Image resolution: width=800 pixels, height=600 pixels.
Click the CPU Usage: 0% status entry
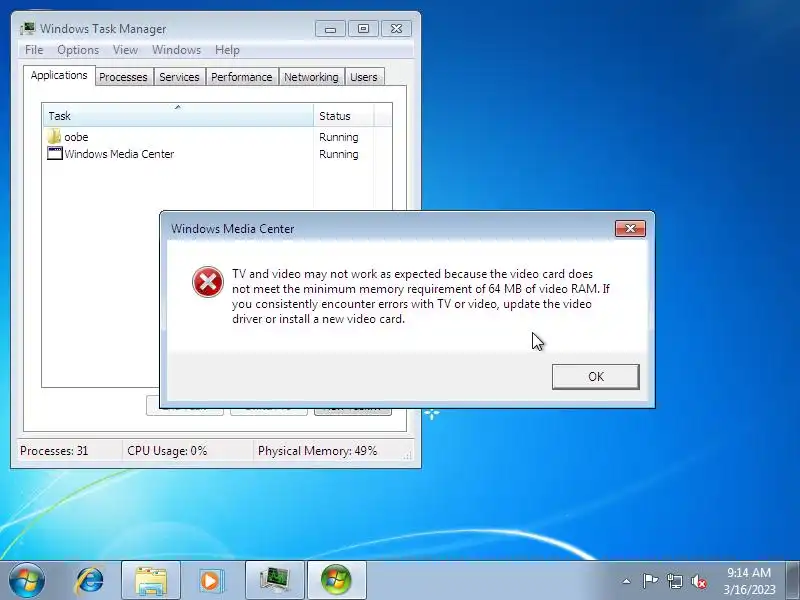(167, 451)
